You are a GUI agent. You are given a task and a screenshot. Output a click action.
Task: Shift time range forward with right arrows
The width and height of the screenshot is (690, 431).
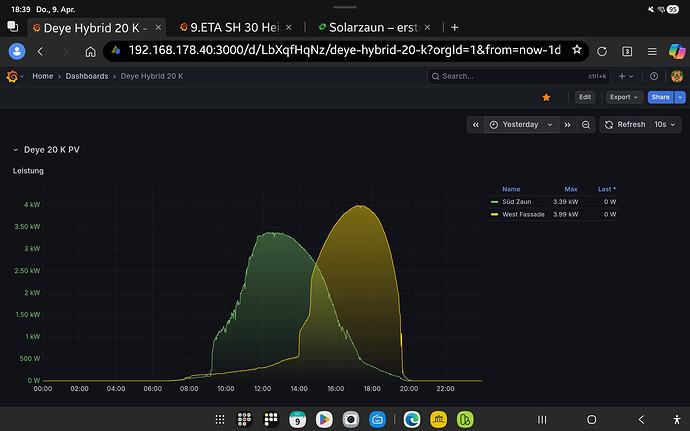tap(567, 124)
